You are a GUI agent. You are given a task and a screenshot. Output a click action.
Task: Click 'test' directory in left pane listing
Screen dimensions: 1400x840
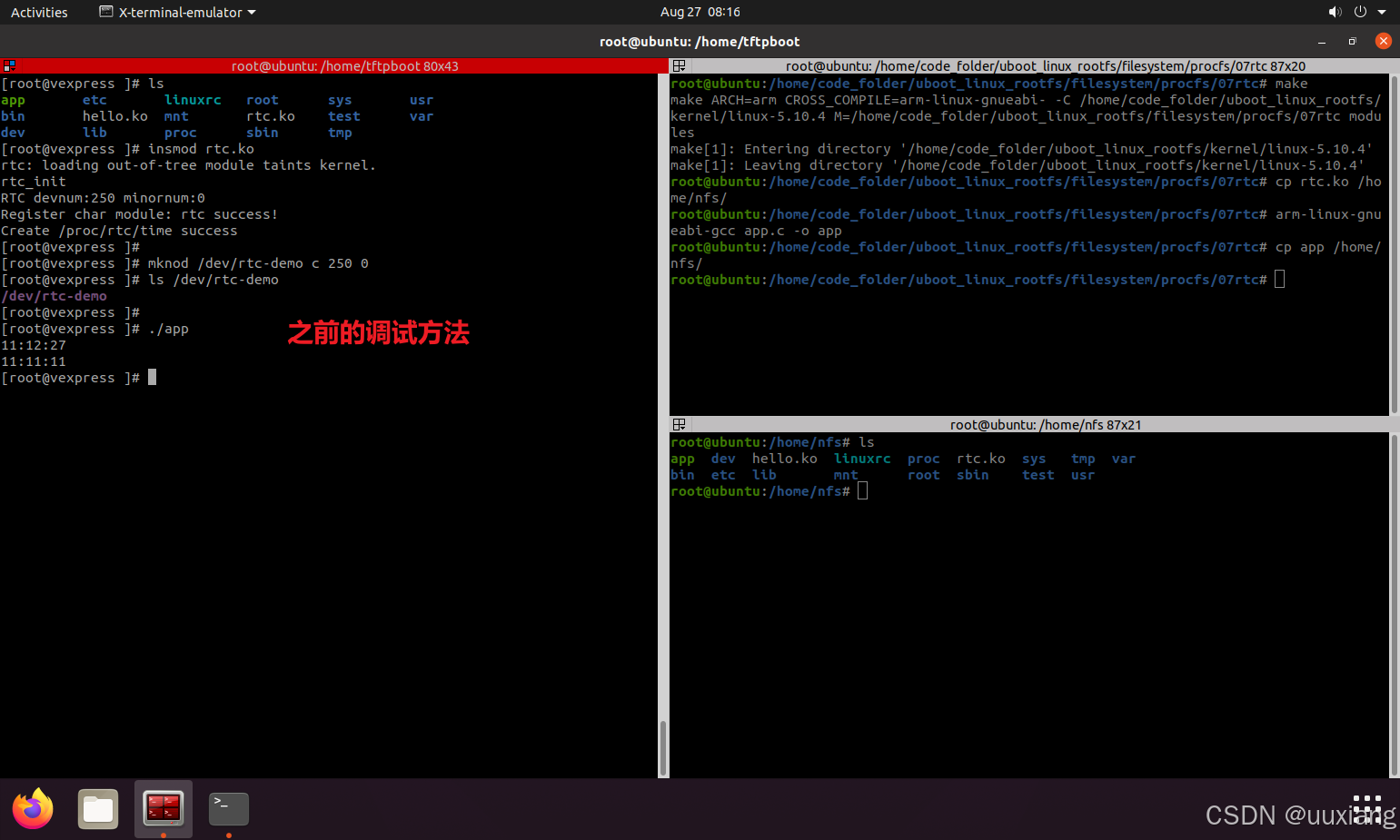344,116
